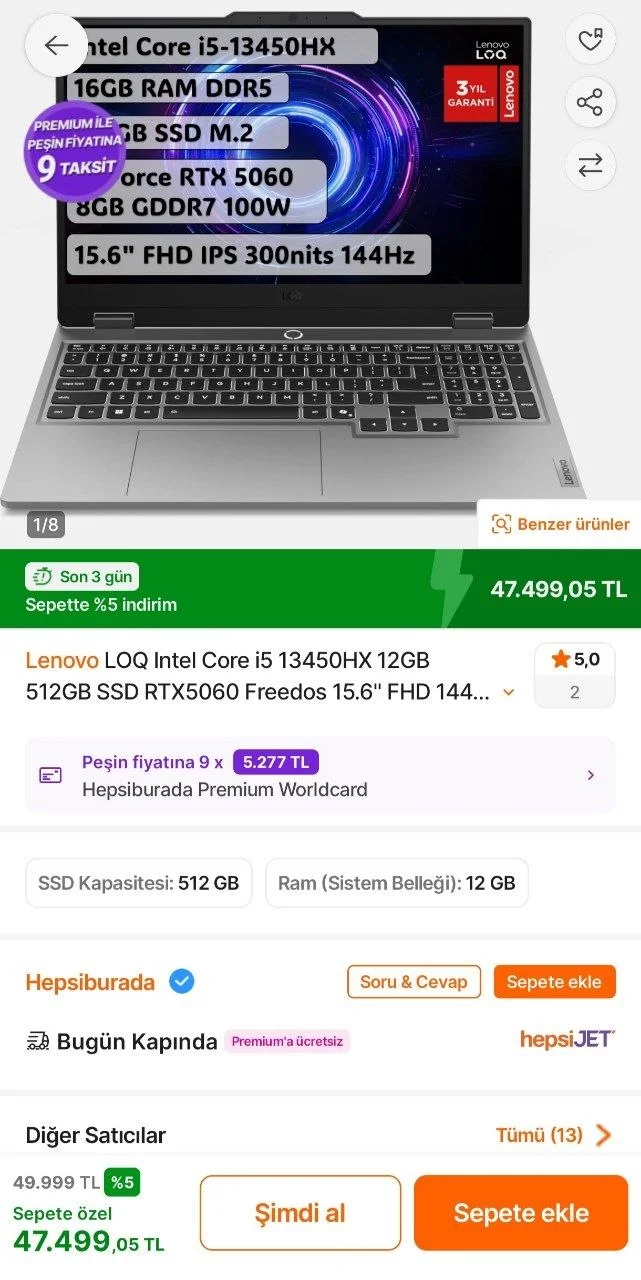Open the compare products arrows icon
641x1280 pixels.
[590, 165]
